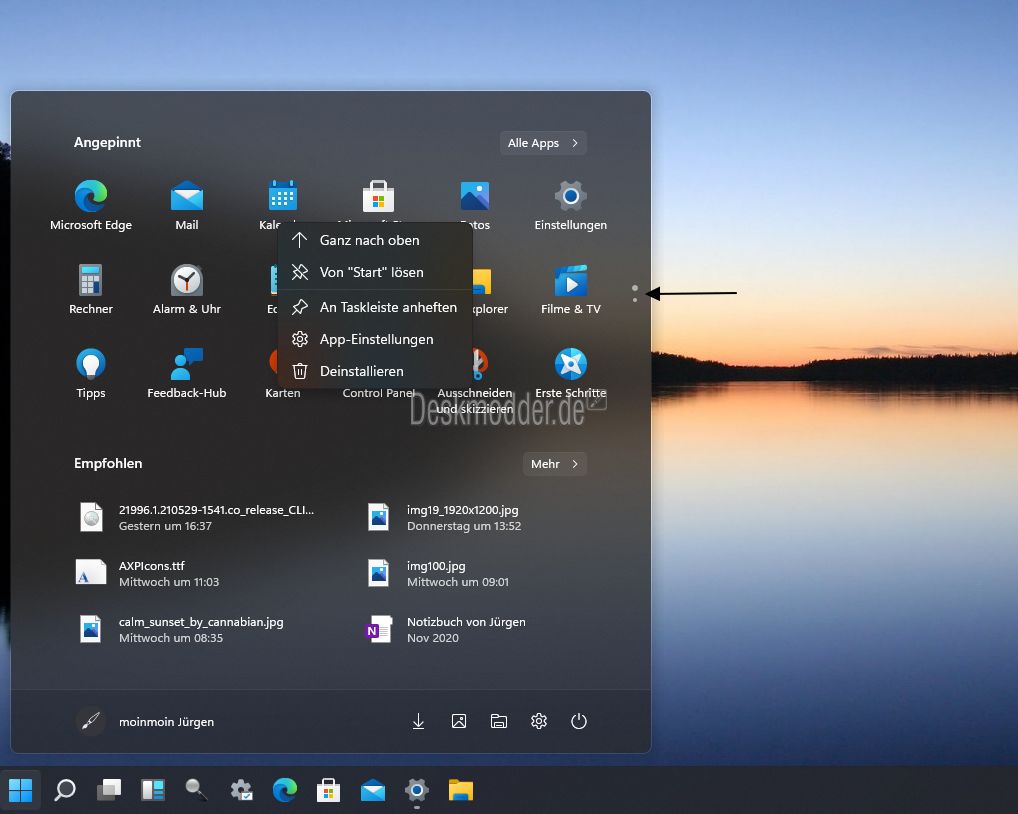Open recommended file img100.jpg
This screenshot has width=1018, height=814.
click(x=438, y=574)
